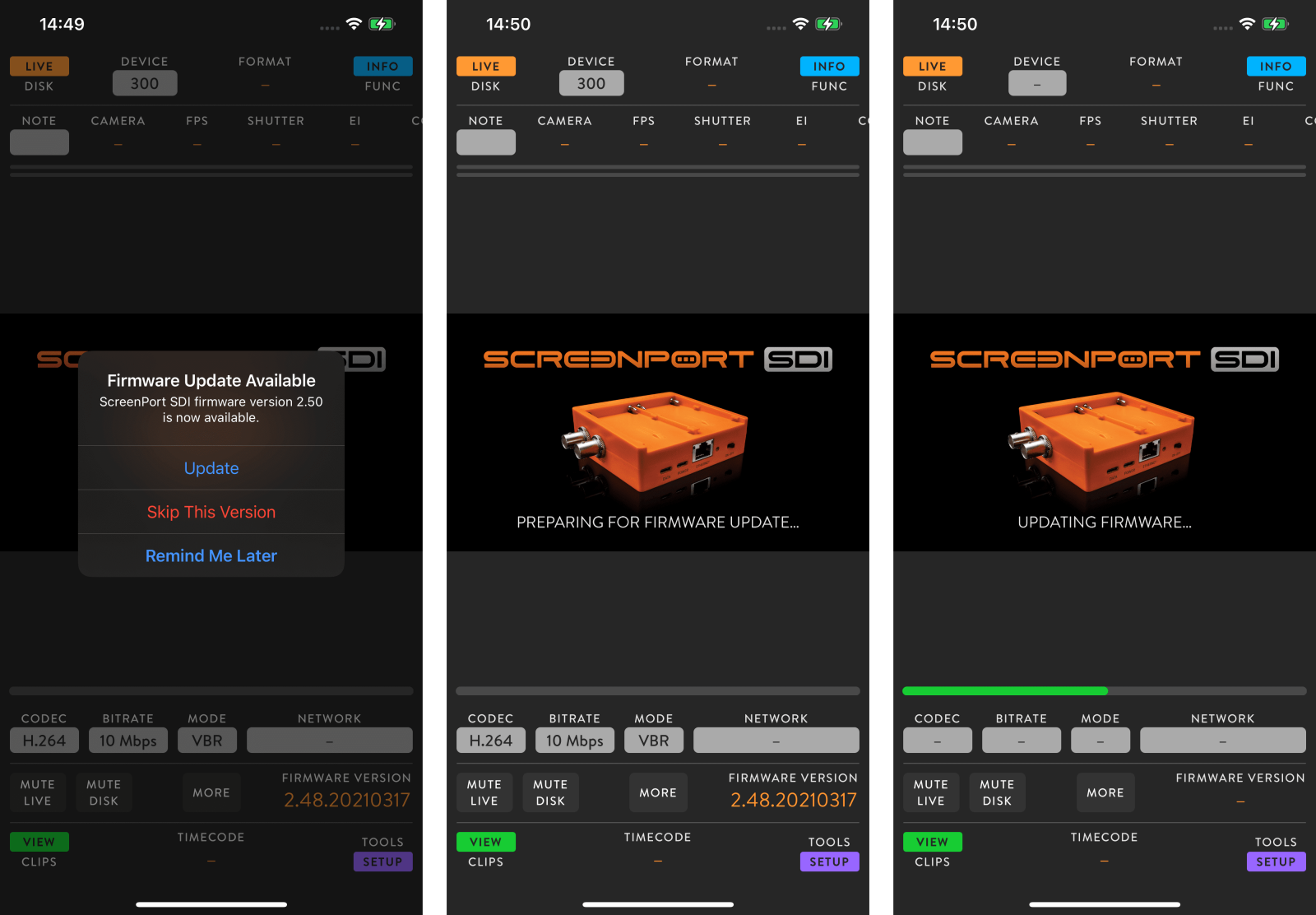
Task: Mute the LIVE output
Action: point(37,792)
